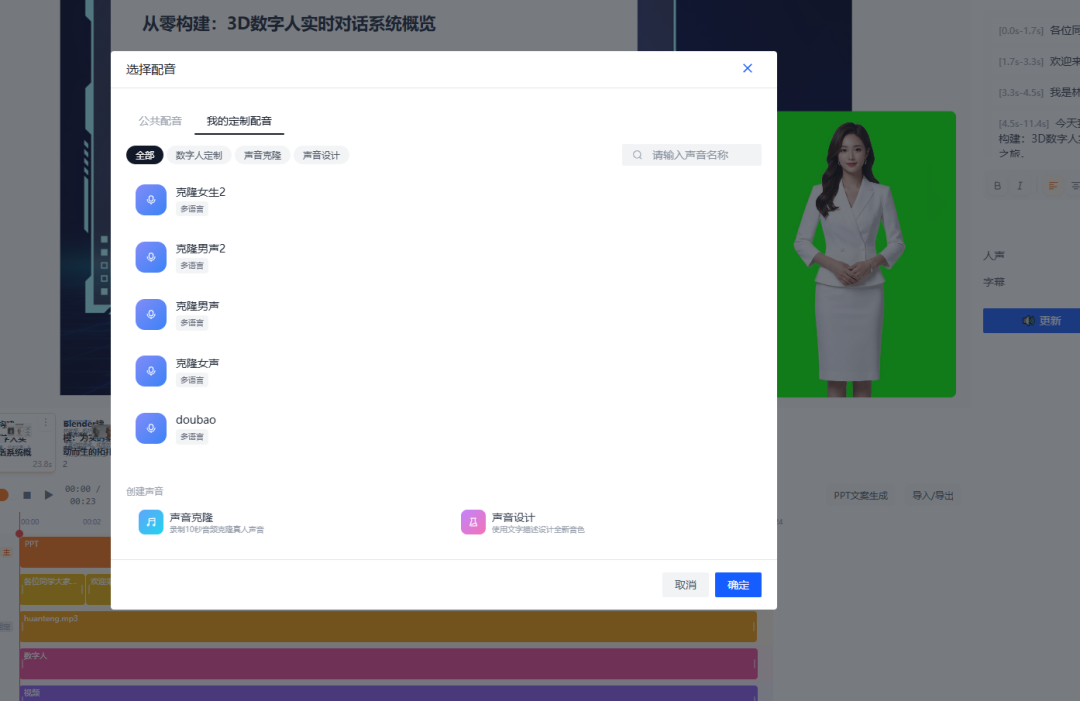Open 声音设计 flask create icon

coord(473,522)
